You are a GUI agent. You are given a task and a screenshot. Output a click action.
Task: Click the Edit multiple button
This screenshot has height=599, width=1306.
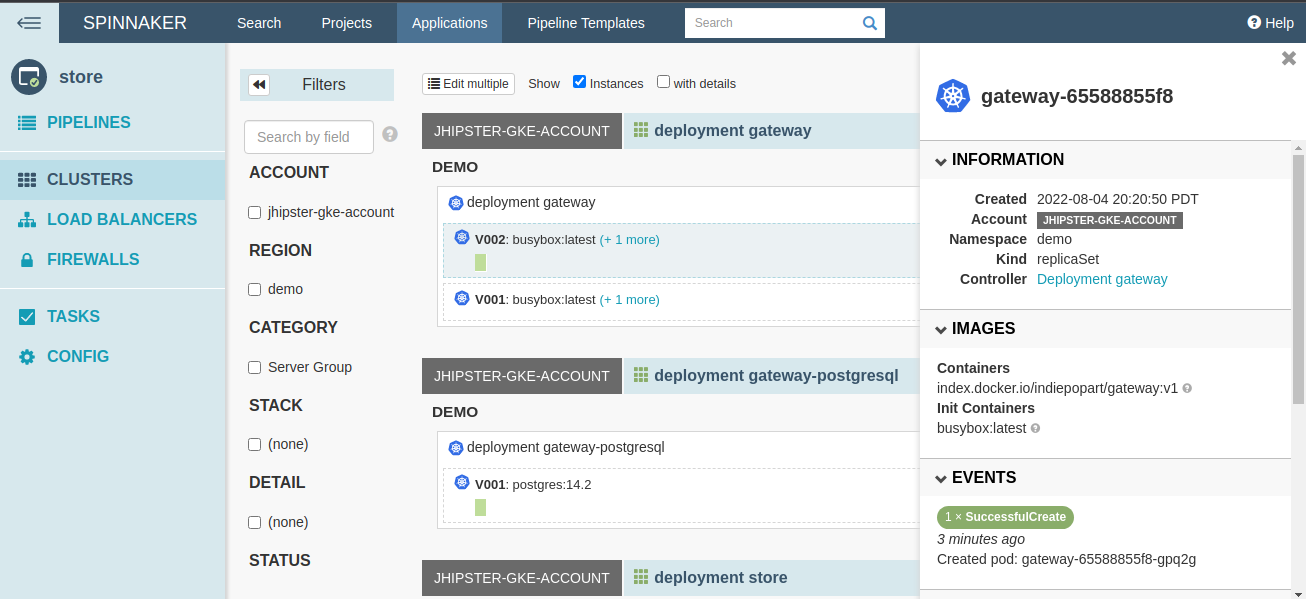coord(468,84)
